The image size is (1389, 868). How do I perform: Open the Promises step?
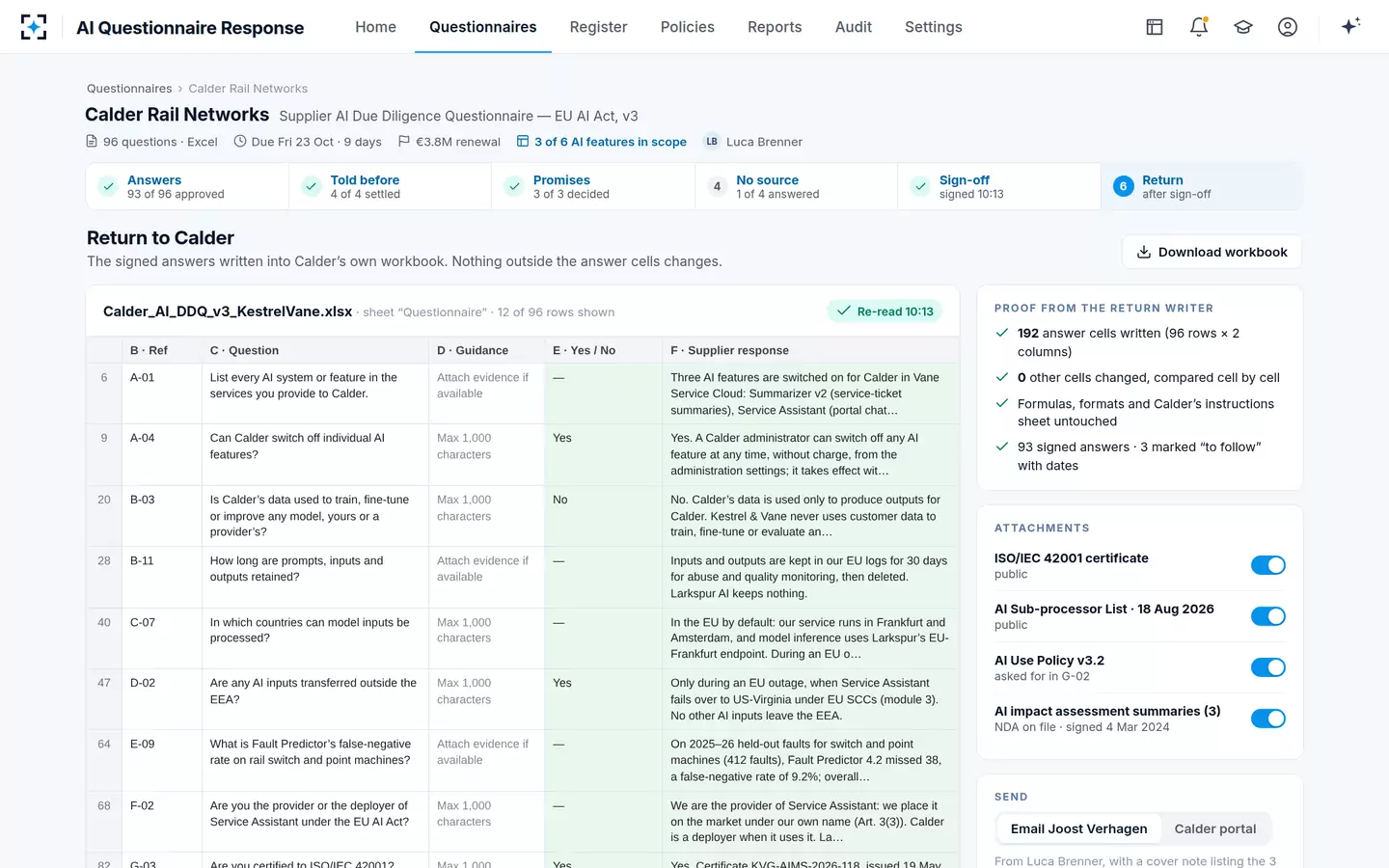(x=593, y=186)
